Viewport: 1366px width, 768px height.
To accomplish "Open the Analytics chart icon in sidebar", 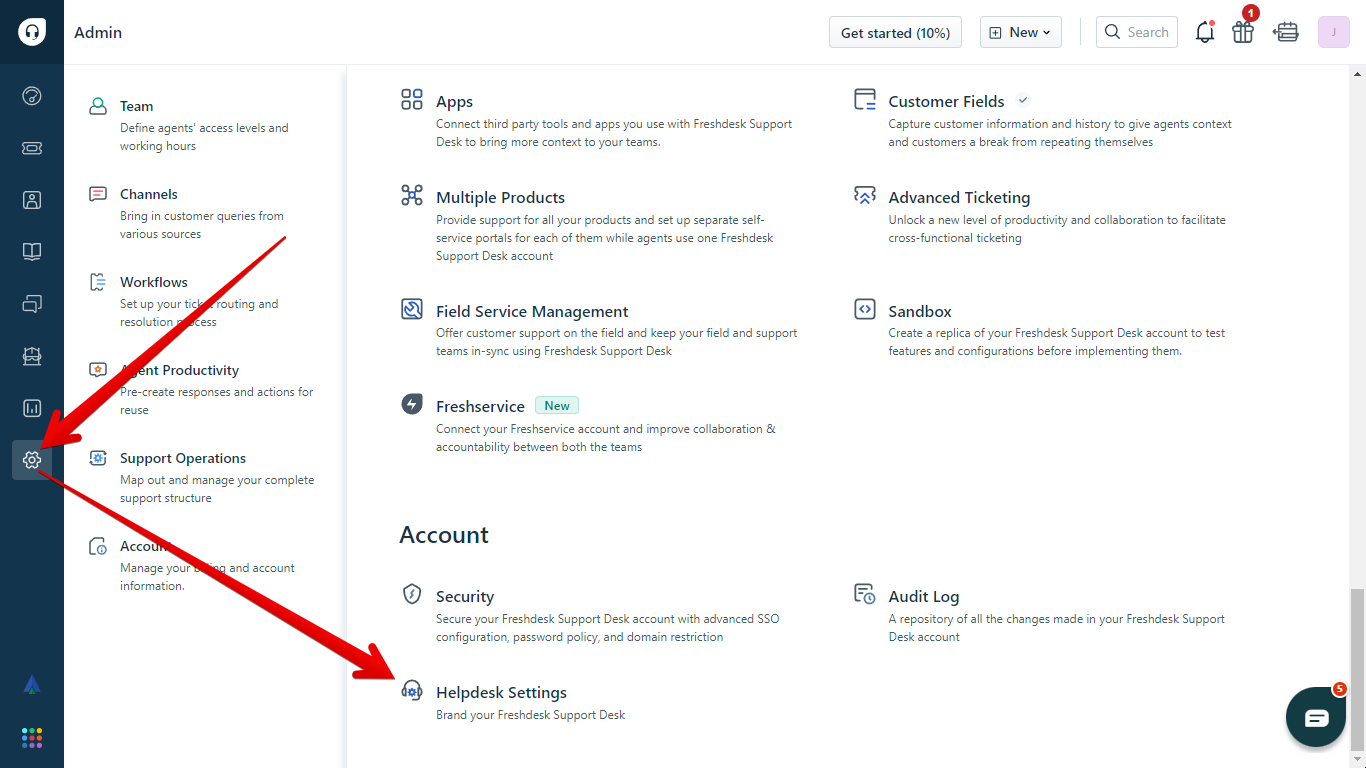I will click(32, 408).
